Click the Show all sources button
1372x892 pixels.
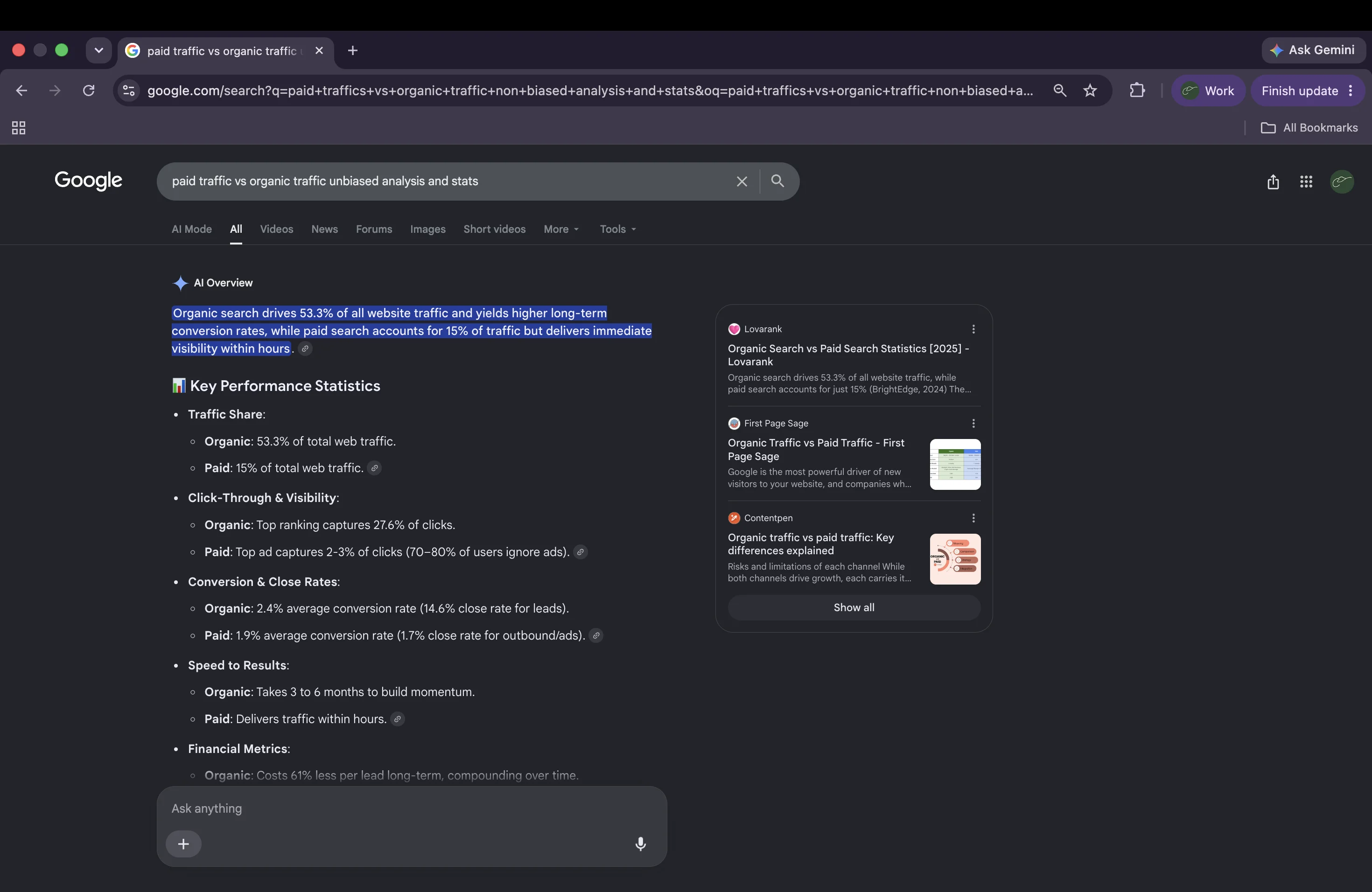[x=854, y=607]
